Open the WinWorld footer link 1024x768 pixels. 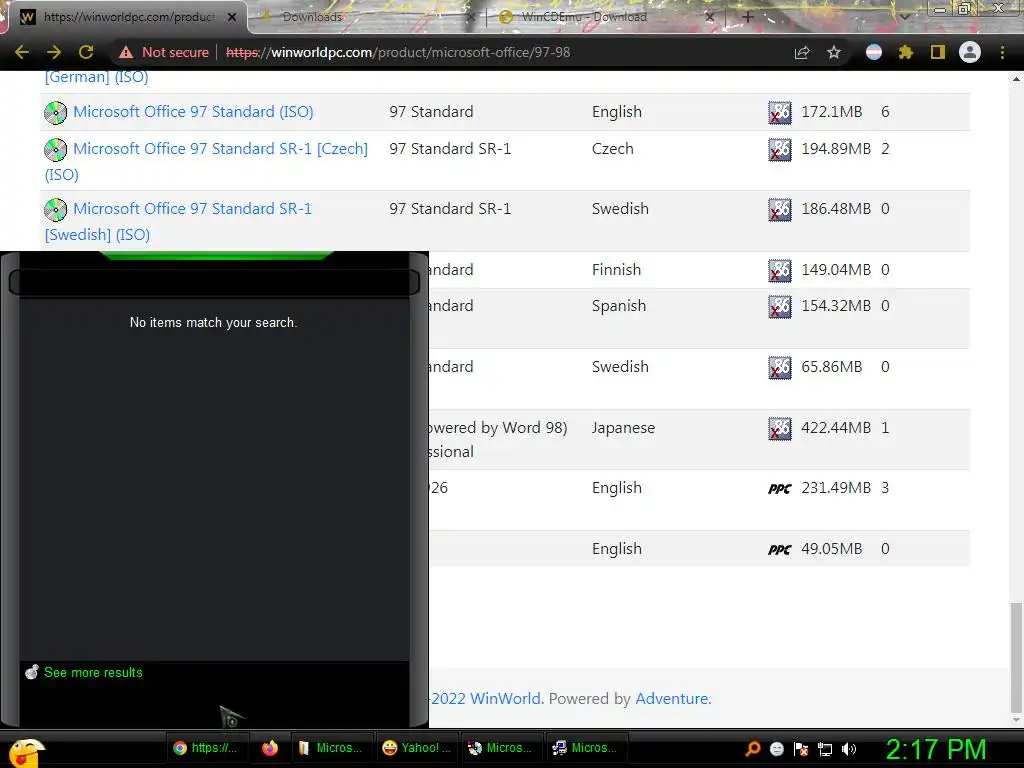tap(505, 699)
